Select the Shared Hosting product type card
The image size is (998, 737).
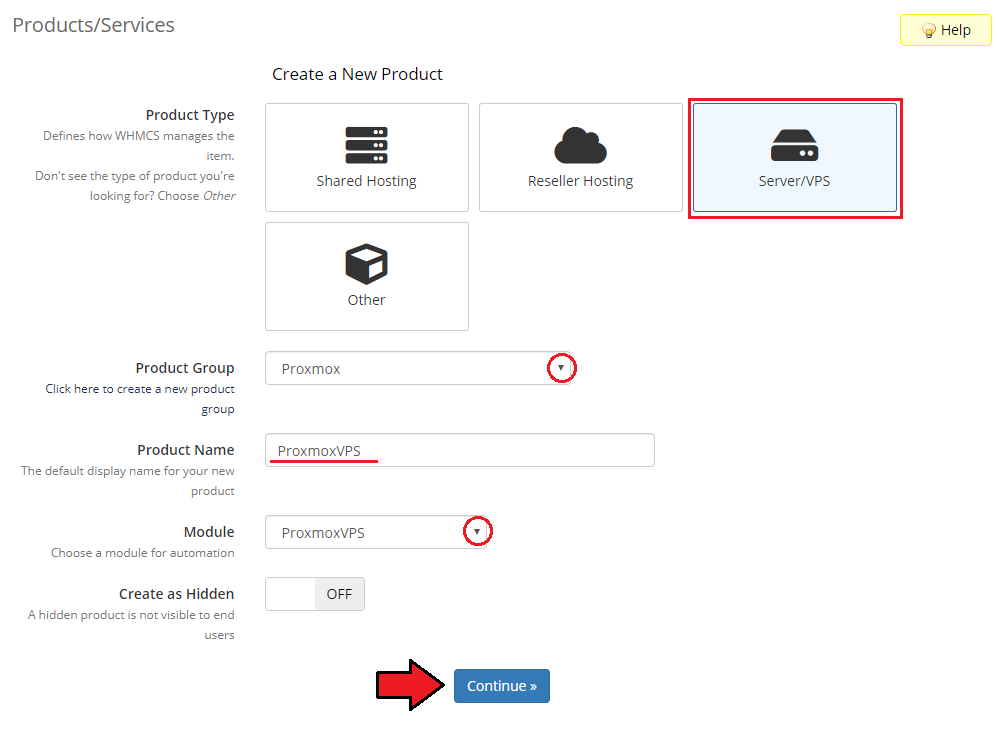(x=367, y=157)
